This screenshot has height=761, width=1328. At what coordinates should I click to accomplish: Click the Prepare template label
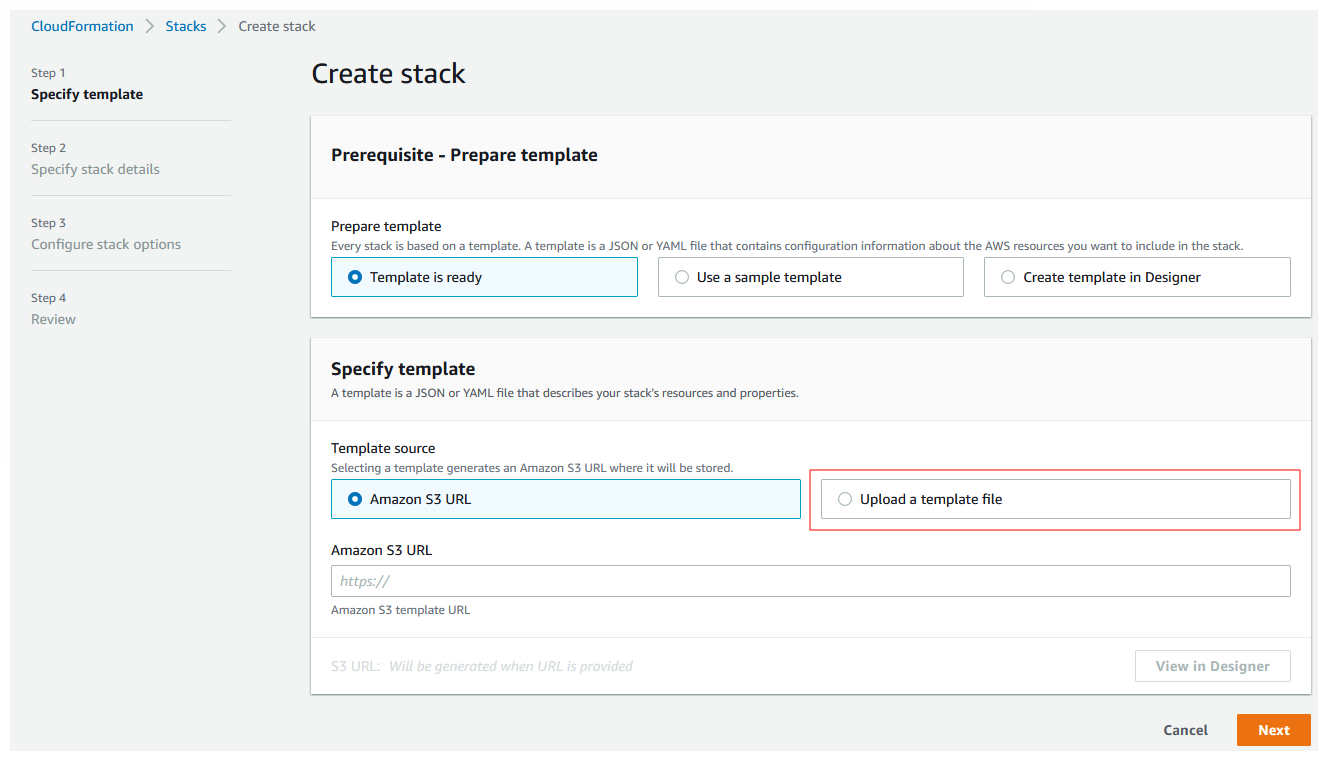click(386, 226)
